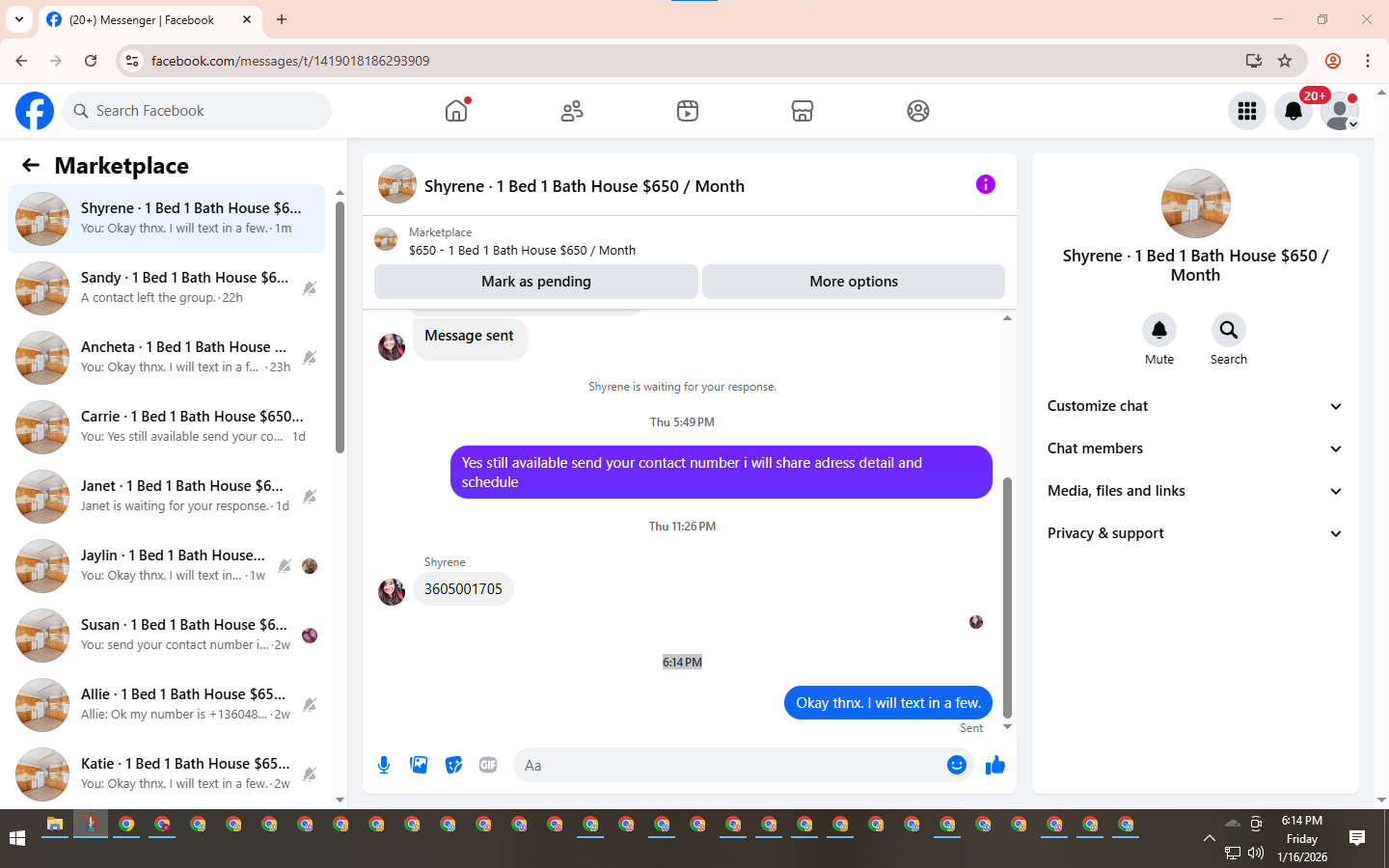1389x868 pixels.
Task: Click the 'Okay thnx. I will text in a few.' bubble
Action: coord(888,702)
